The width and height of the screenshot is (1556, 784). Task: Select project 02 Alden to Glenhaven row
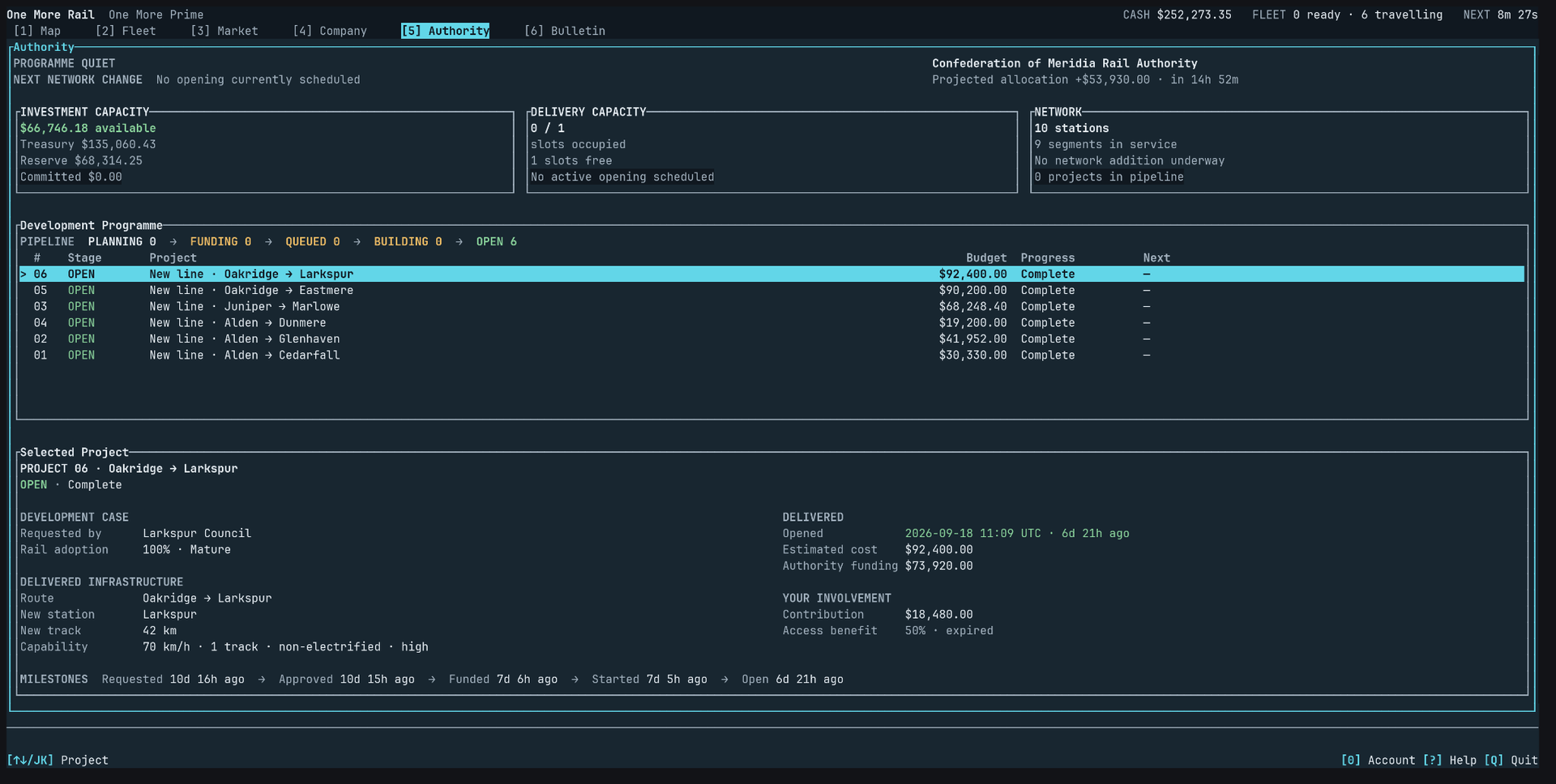pyautogui.click(x=772, y=339)
